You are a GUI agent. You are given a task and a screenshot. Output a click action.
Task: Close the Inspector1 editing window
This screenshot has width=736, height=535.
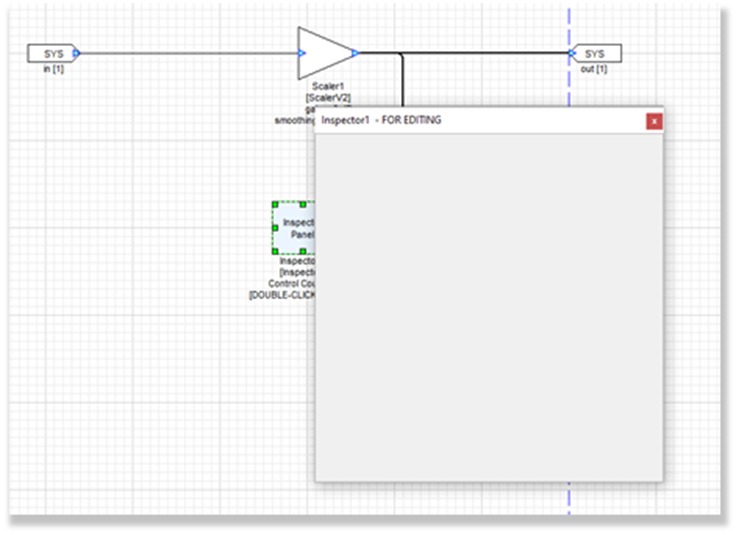pos(653,121)
